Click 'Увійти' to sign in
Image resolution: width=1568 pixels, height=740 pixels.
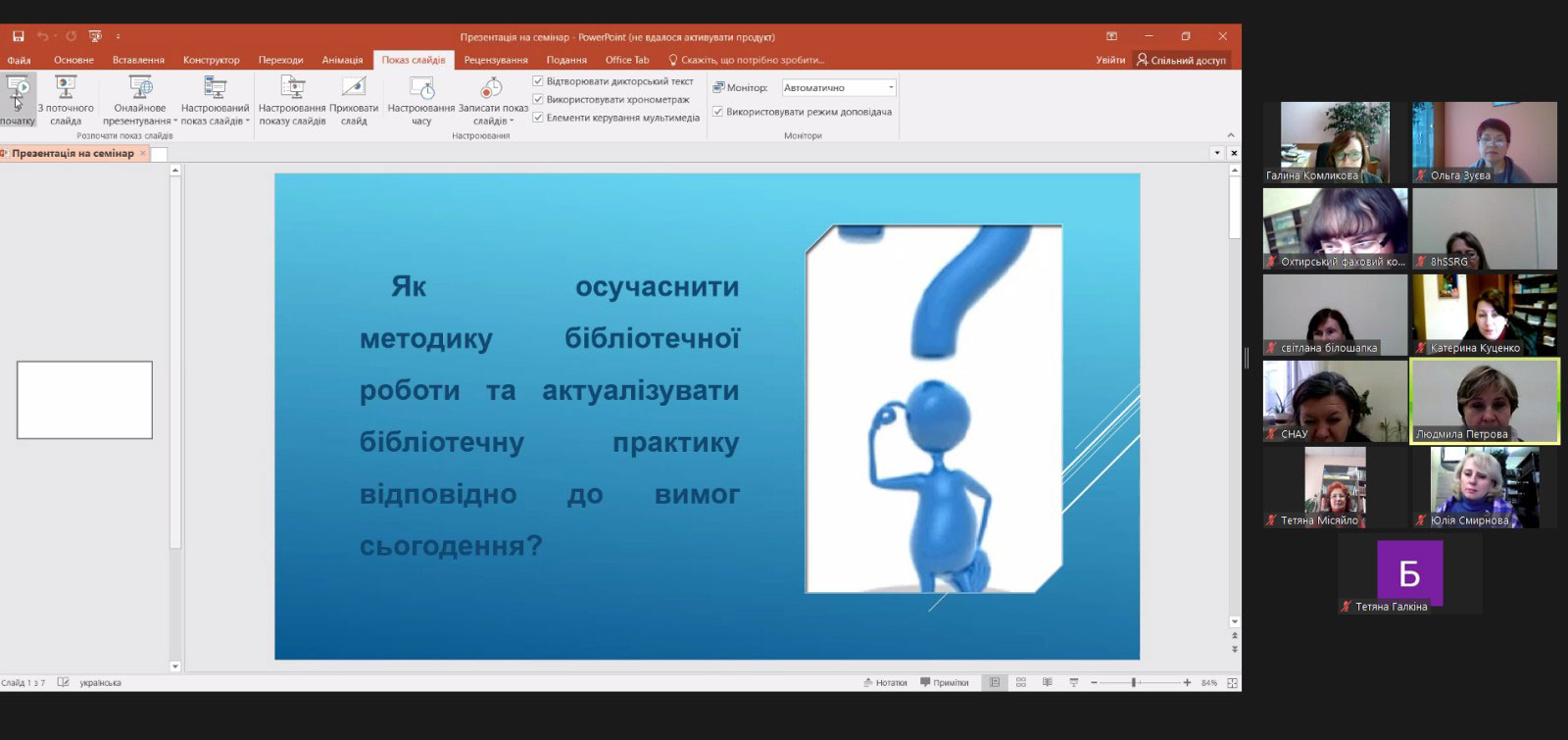point(1110,60)
